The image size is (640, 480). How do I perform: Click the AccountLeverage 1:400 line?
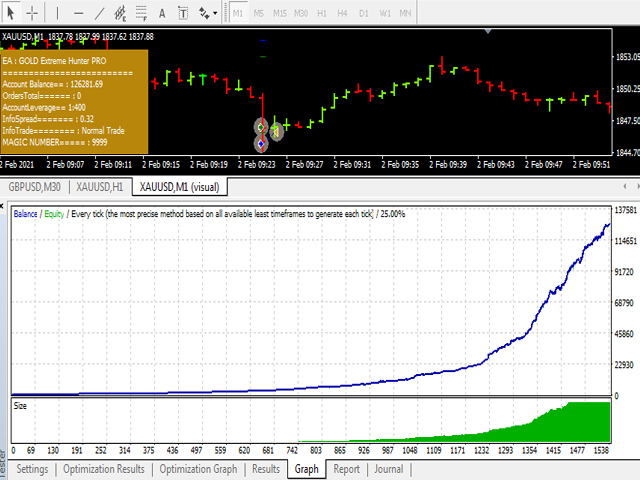click(x=44, y=108)
